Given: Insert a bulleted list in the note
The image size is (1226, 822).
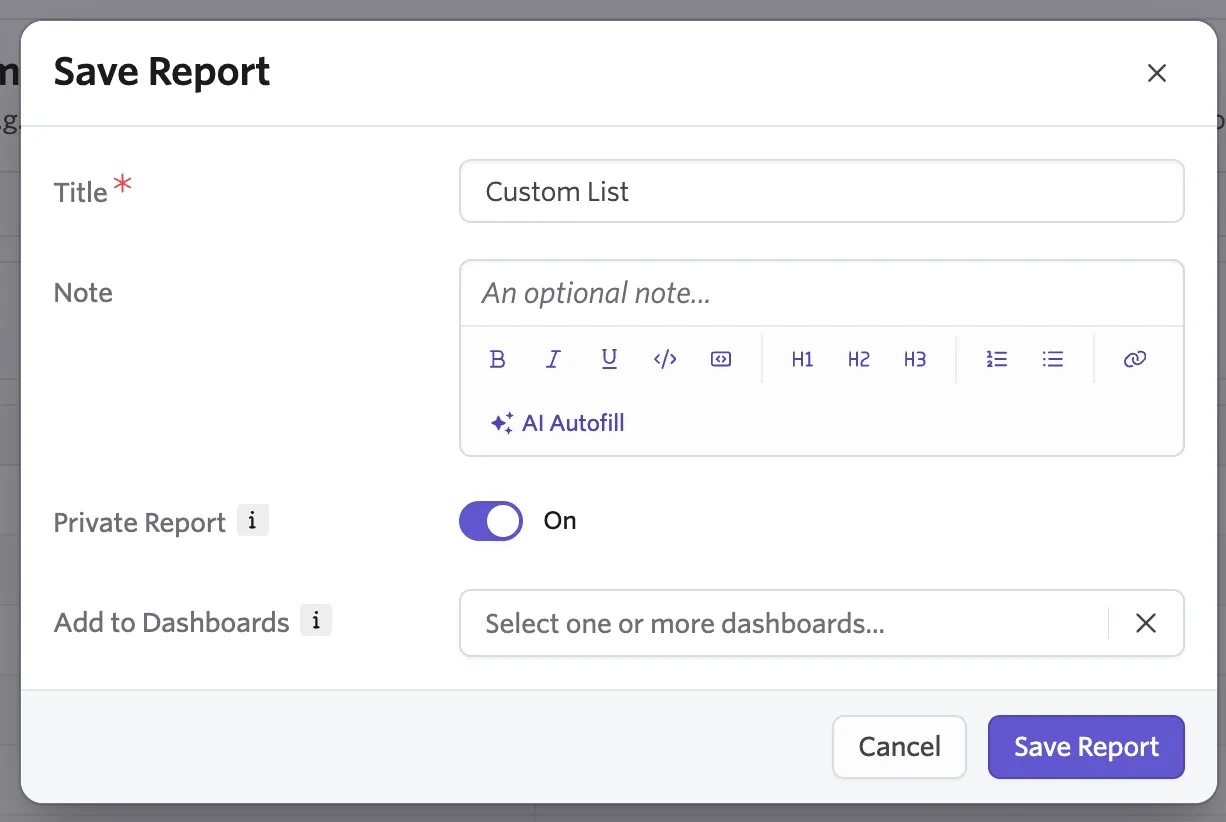Looking at the screenshot, I should pyautogui.click(x=1052, y=359).
